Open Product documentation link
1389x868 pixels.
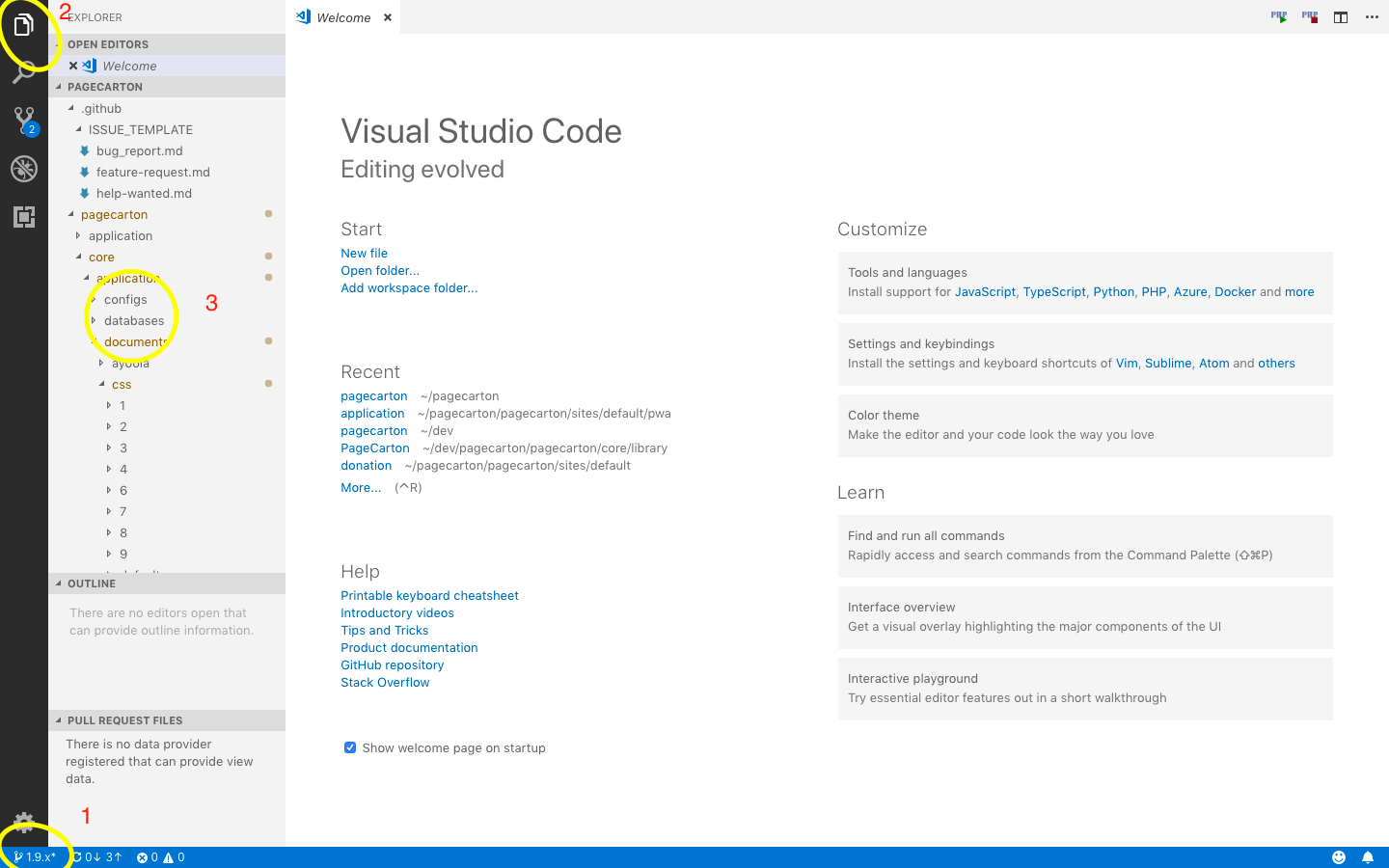[x=409, y=647]
